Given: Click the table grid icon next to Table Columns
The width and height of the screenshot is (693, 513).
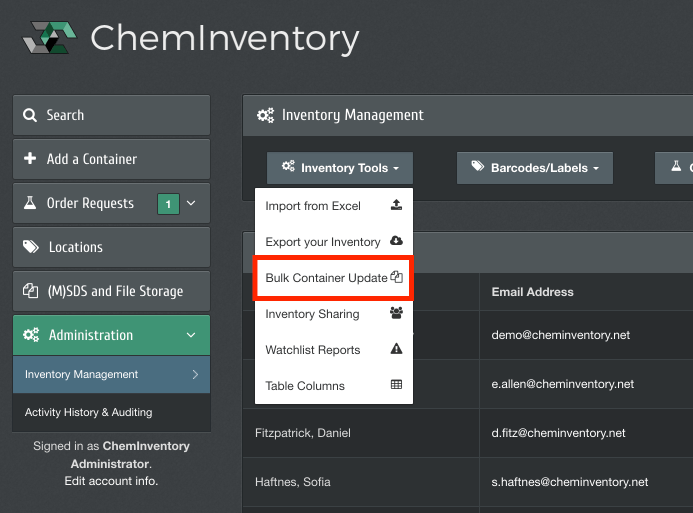Looking at the screenshot, I should tap(396, 384).
